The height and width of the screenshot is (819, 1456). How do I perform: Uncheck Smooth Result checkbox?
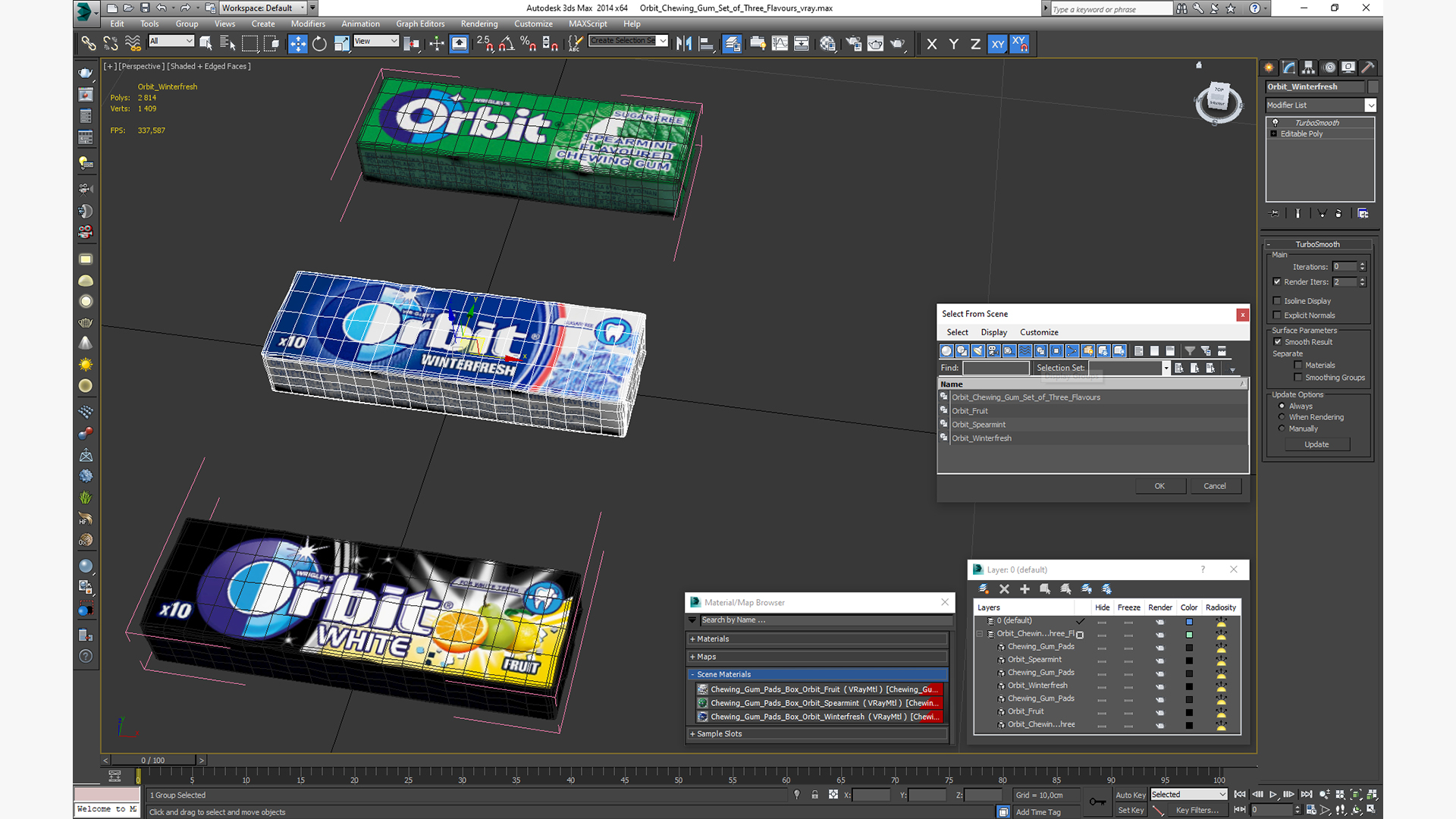coord(1278,342)
